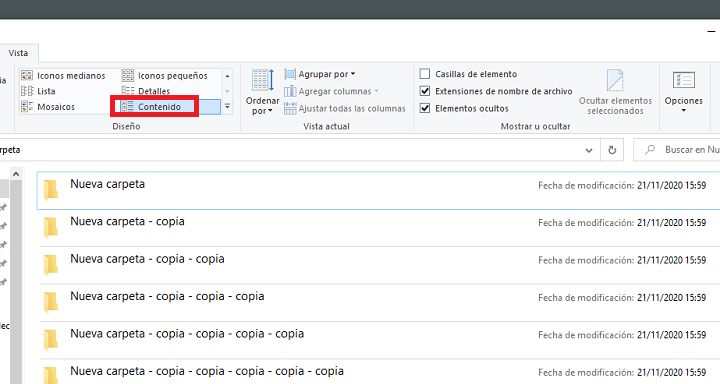Click search magnifier icon
Viewport: 720px width, 384px height.
tap(650, 150)
